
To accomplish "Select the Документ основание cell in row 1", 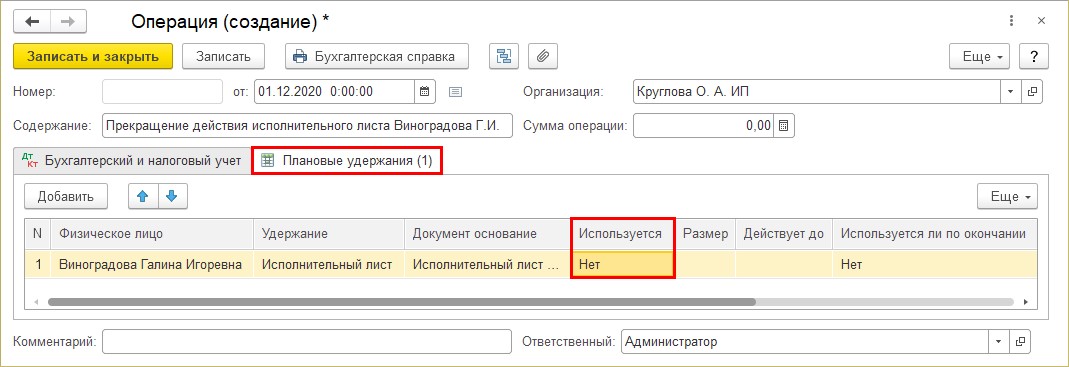I will [487, 265].
